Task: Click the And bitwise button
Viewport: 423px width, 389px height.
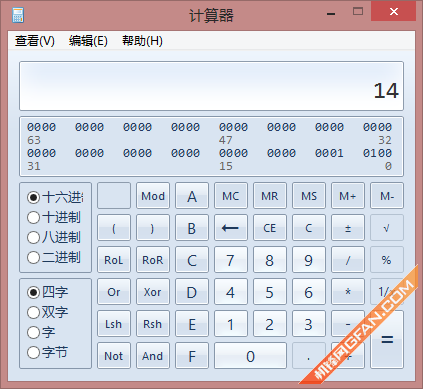Action: (153, 356)
